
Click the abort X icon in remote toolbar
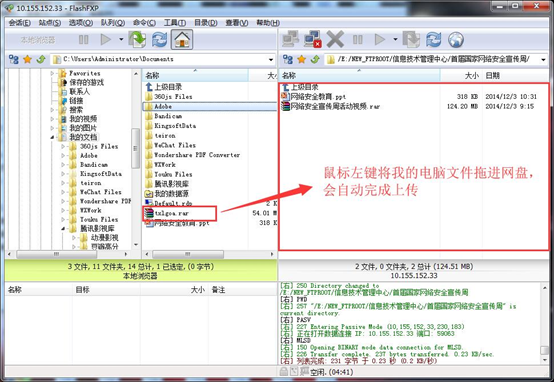[335, 39]
